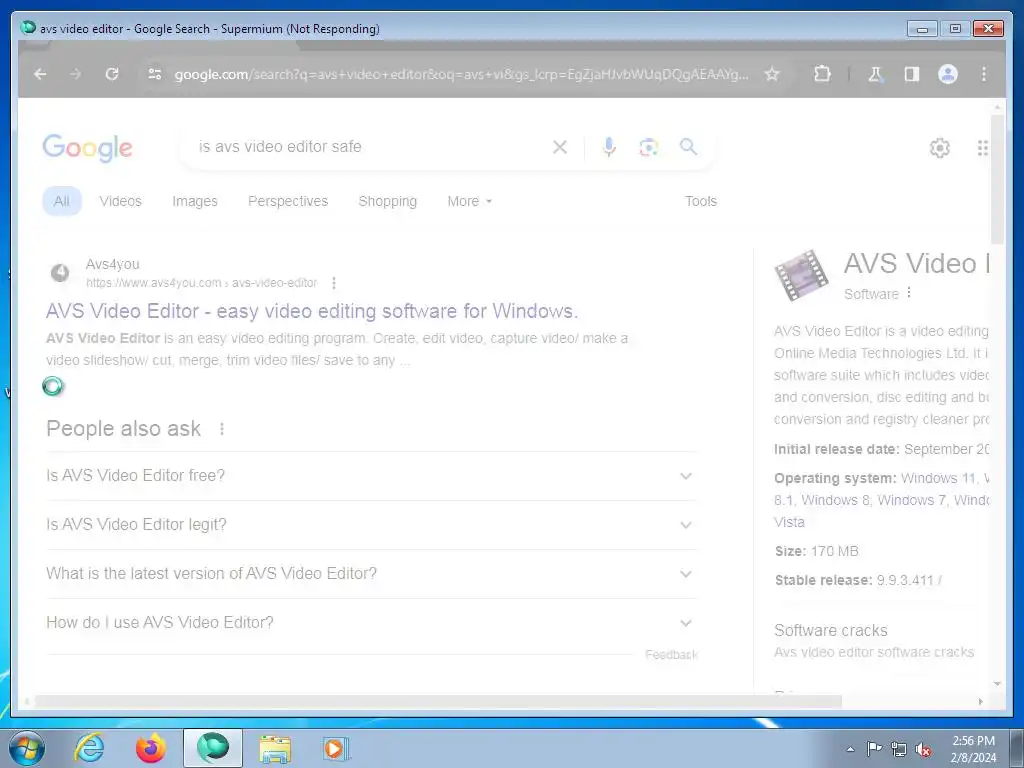Viewport: 1024px width, 768px height.
Task: Click the Google logo
Action: point(88,148)
